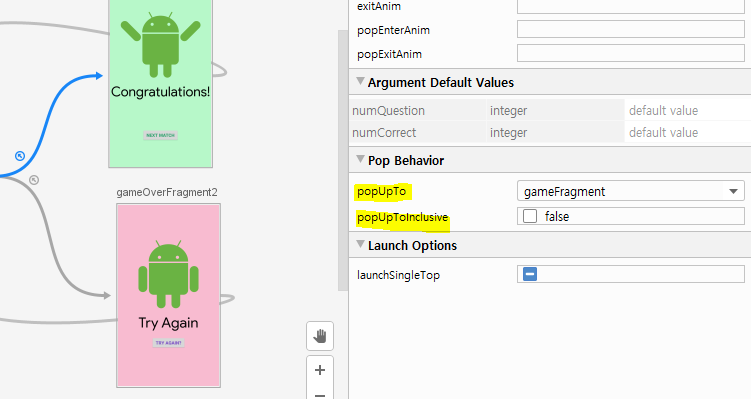751x399 pixels.
Task: Edit numQuestion default value cell
Action: 688,110
